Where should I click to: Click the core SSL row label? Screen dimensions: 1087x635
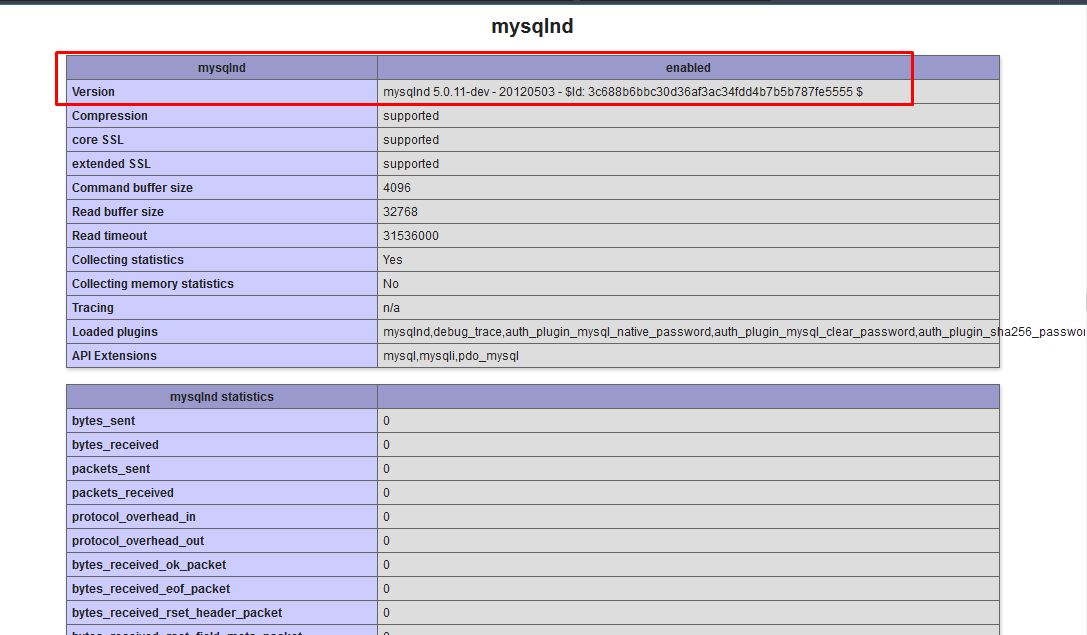coord(98,140)
